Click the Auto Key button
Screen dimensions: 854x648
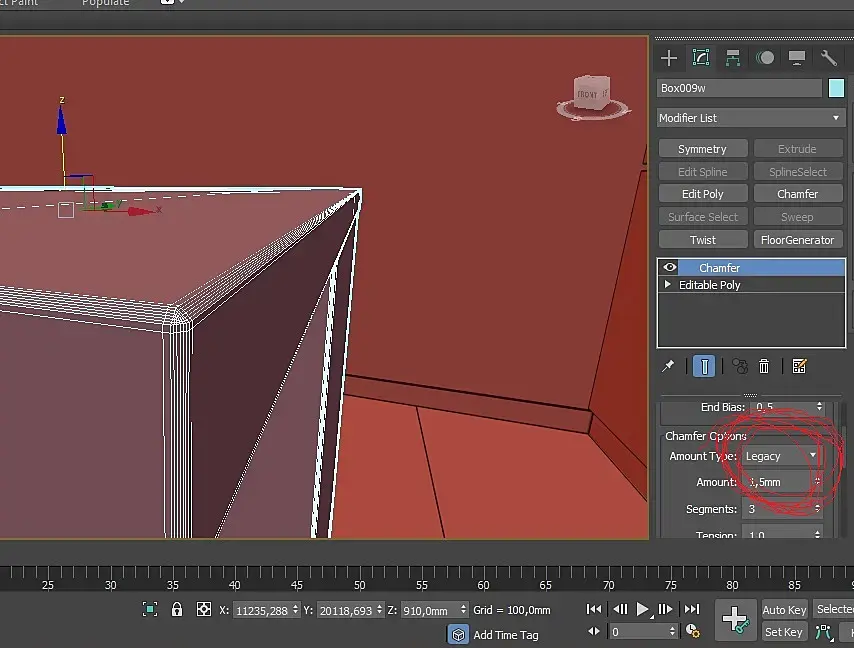pos(784,610)
